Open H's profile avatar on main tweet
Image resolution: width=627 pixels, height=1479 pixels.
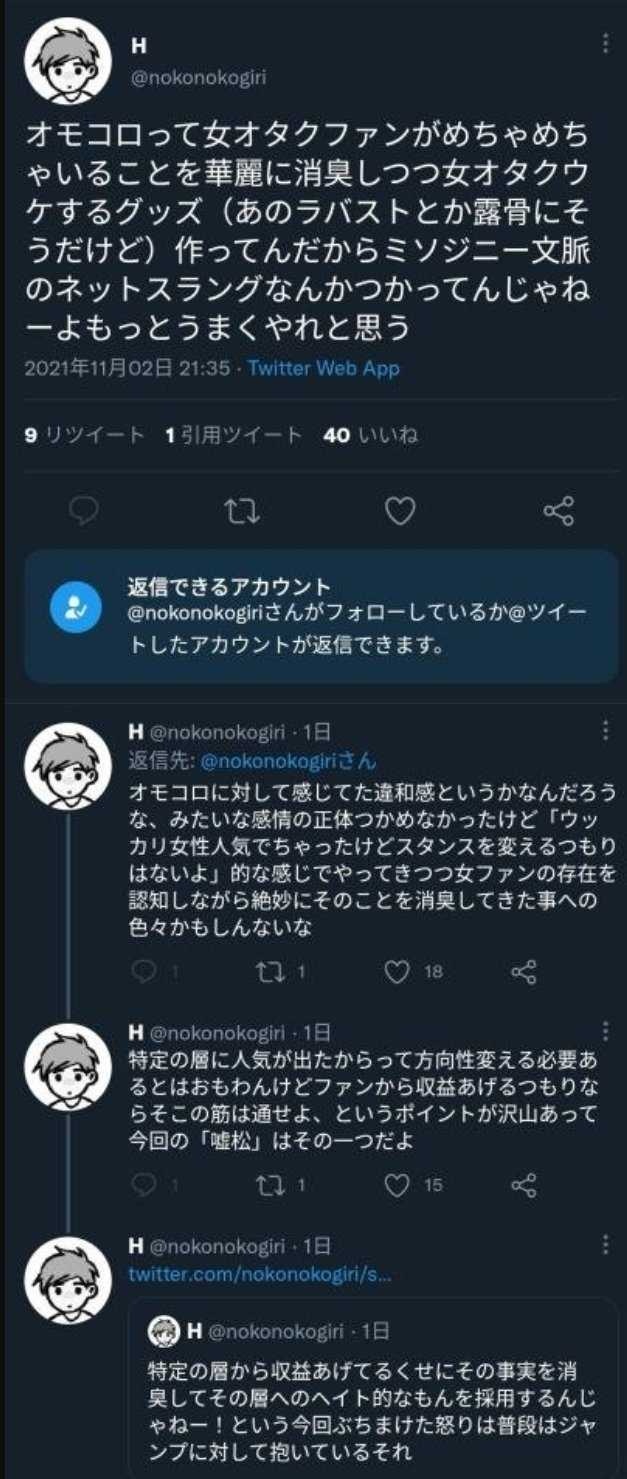pos(68,61)
